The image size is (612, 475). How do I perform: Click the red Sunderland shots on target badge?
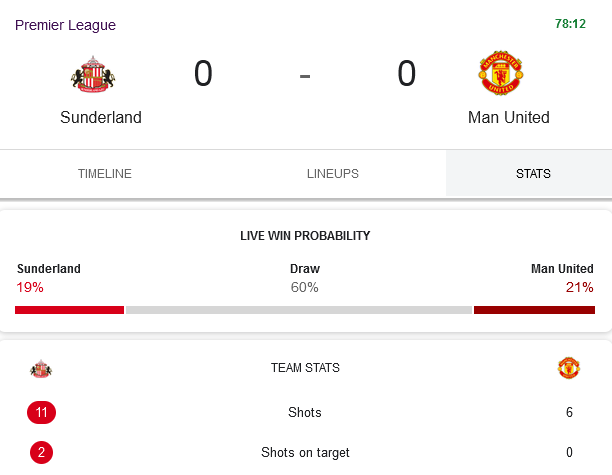pos(41,452)
